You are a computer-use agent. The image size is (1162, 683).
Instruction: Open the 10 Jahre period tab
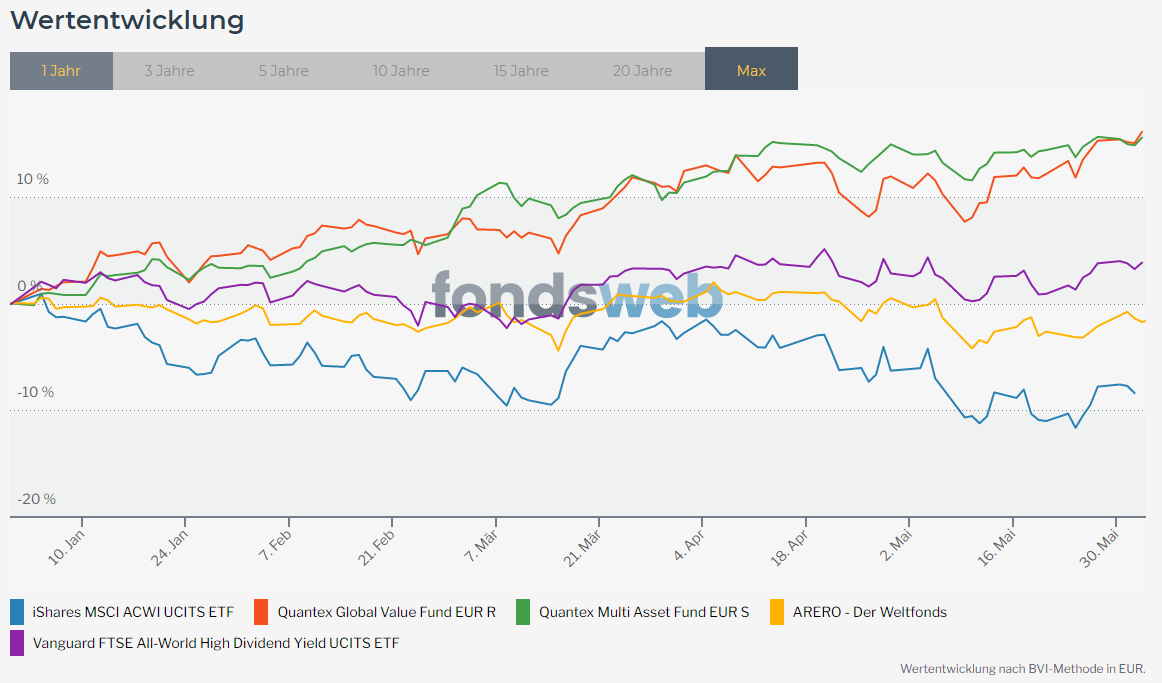point(401,71)
